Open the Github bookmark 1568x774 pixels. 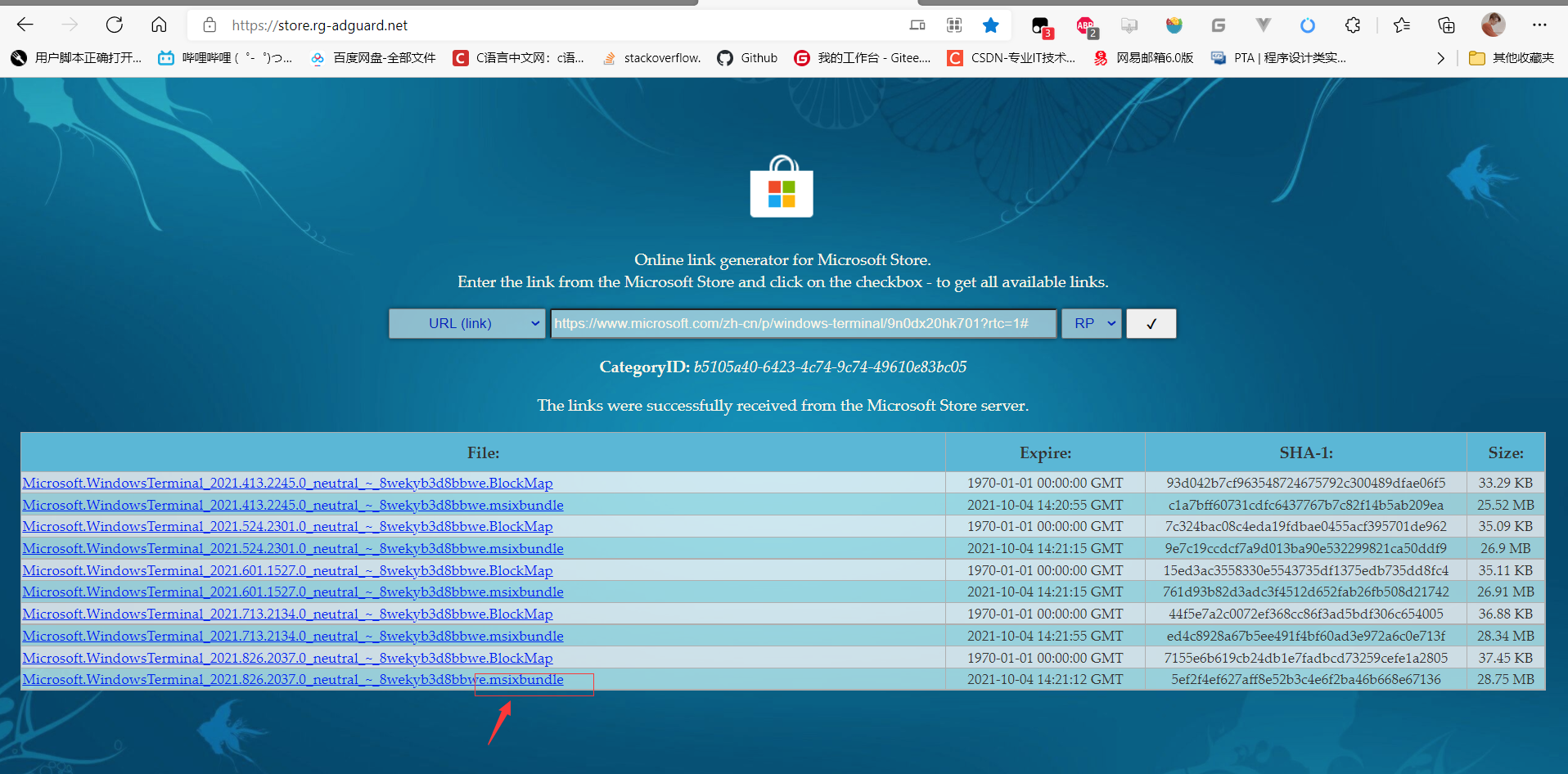747,58
